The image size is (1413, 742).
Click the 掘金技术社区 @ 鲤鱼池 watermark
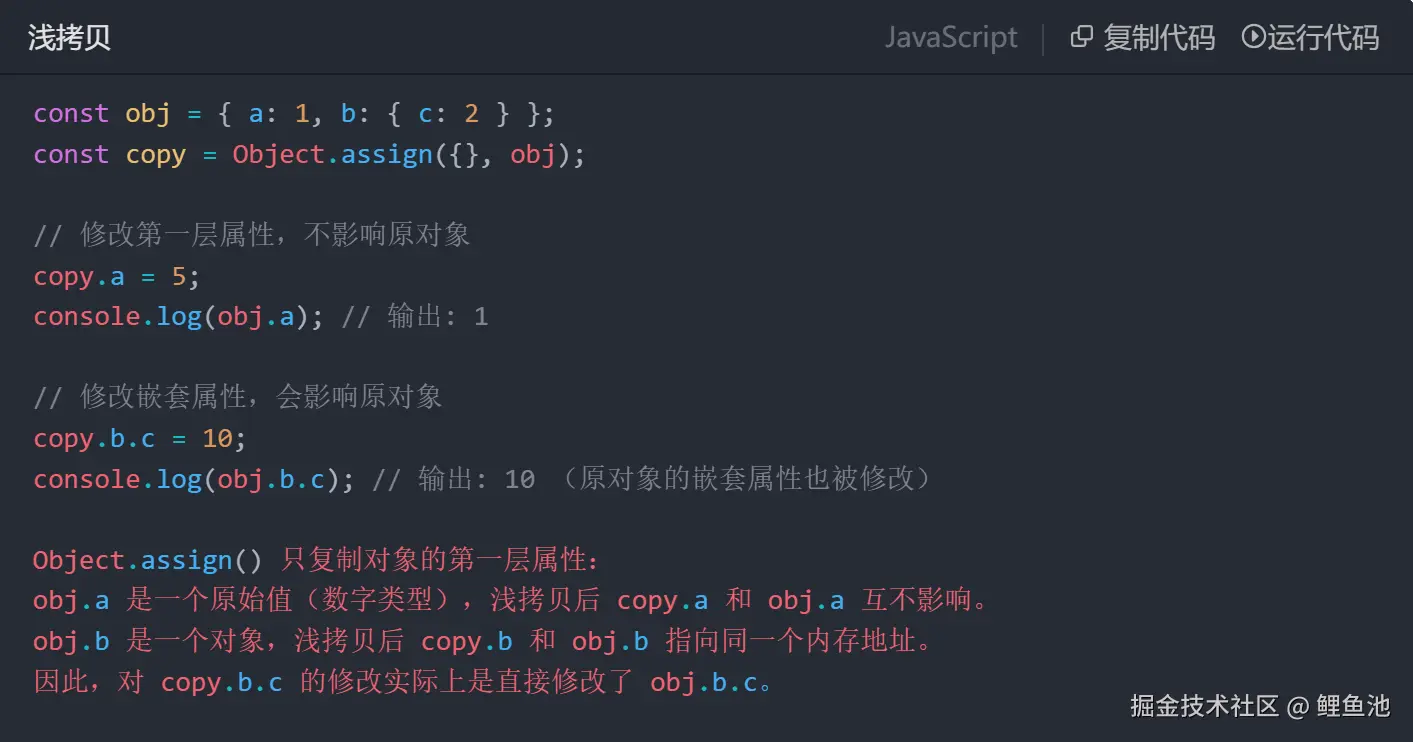(1260, 706)
